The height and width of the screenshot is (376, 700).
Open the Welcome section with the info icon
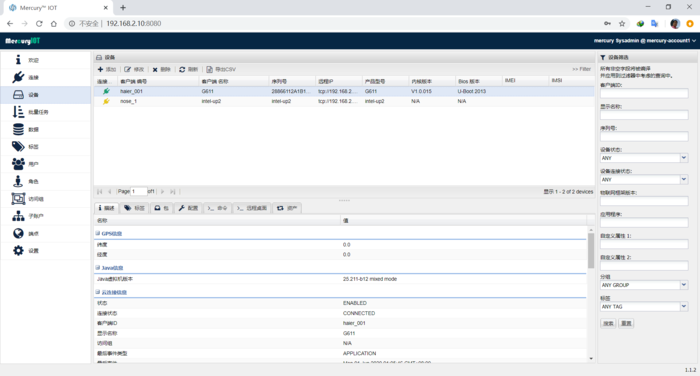[x=18, y=60]
